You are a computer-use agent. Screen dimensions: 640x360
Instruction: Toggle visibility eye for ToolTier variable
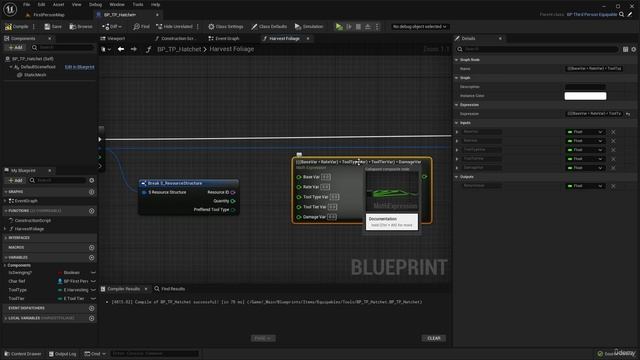coord(93,298)
